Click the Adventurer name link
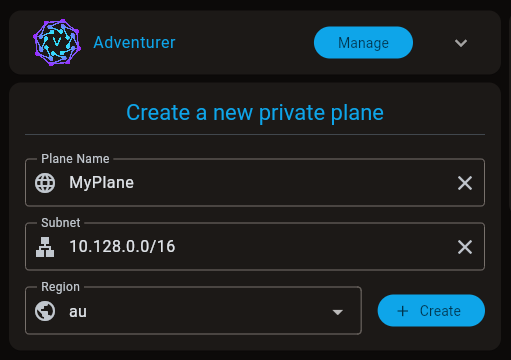 (x=134, y=43)
